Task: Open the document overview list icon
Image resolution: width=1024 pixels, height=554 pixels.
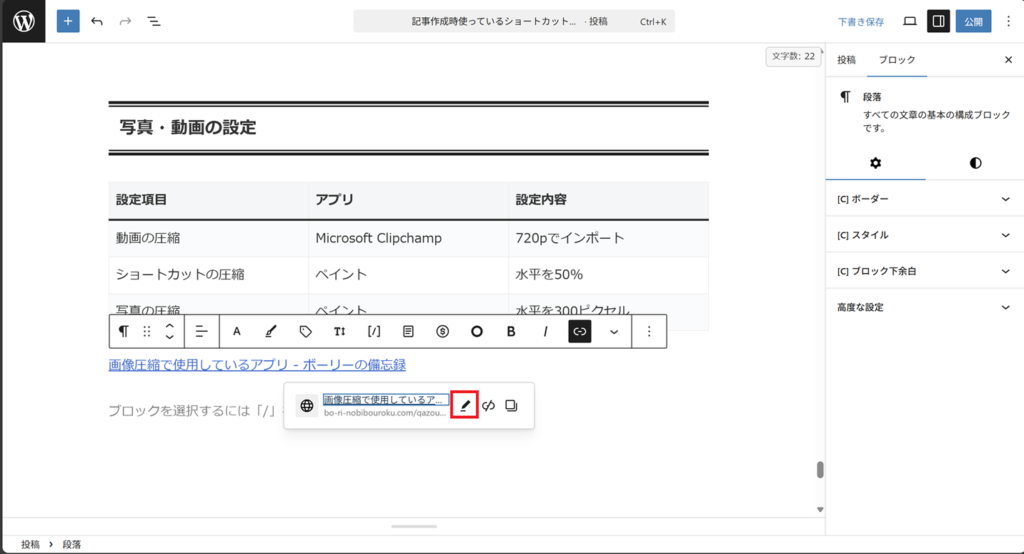Action: (154, 21)
